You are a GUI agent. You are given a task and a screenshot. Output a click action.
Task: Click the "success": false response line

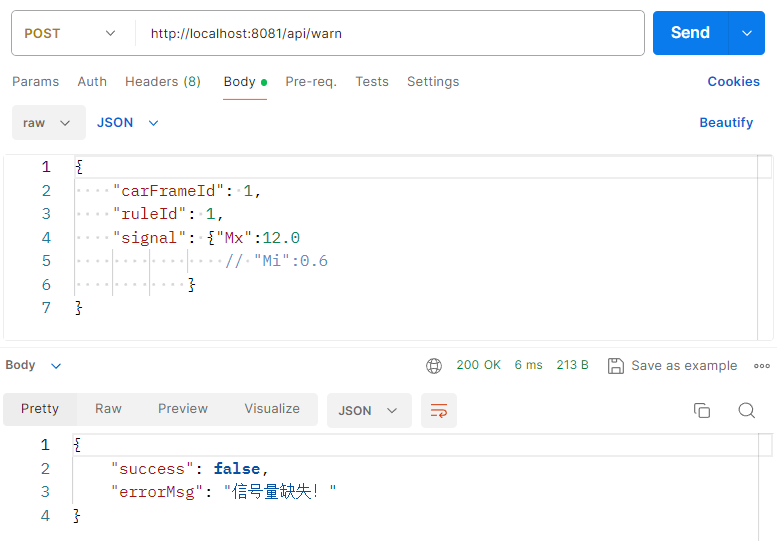pos(190,469)
